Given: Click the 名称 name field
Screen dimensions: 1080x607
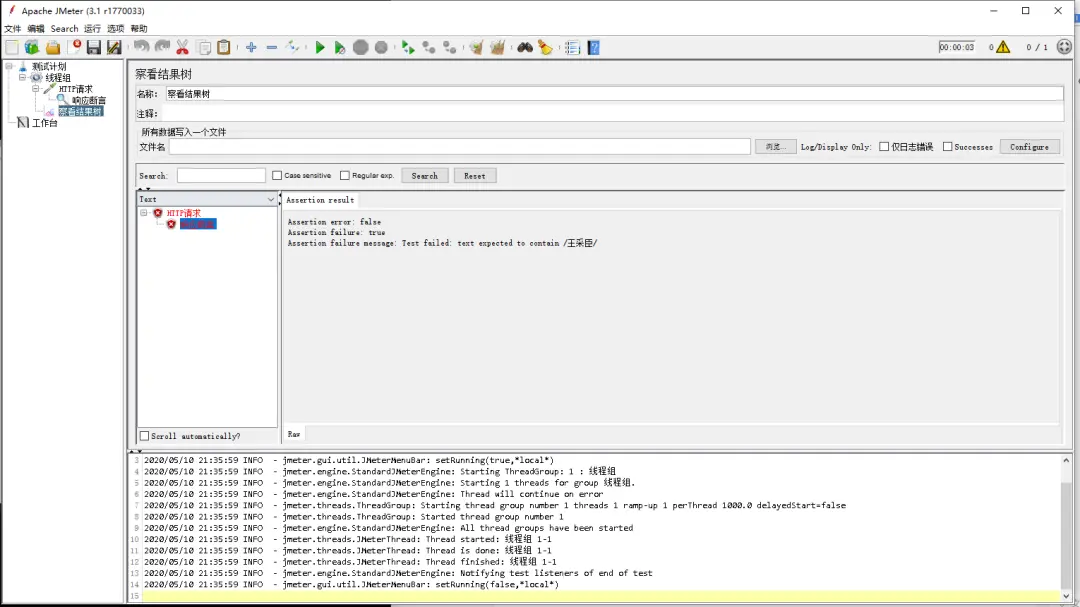Looking at the screenshot, I should click(x=614, y=94).
